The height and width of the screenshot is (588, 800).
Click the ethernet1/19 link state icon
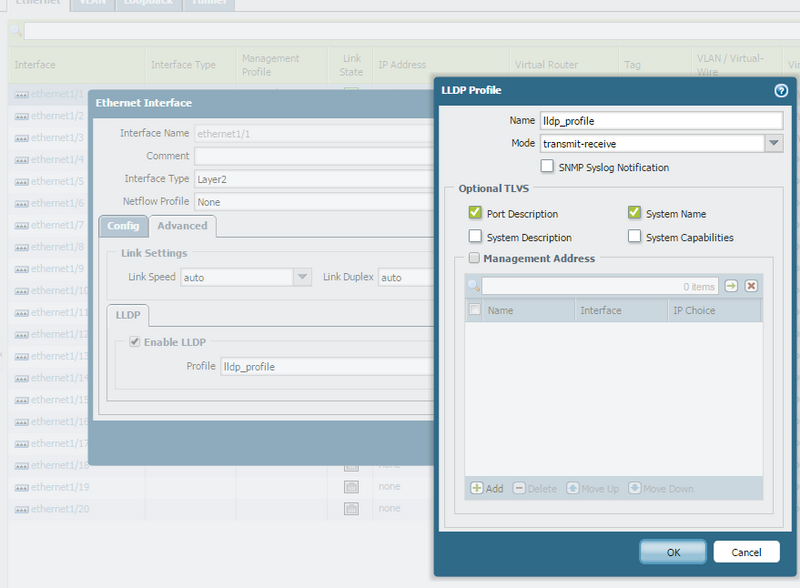pos(351,487)
